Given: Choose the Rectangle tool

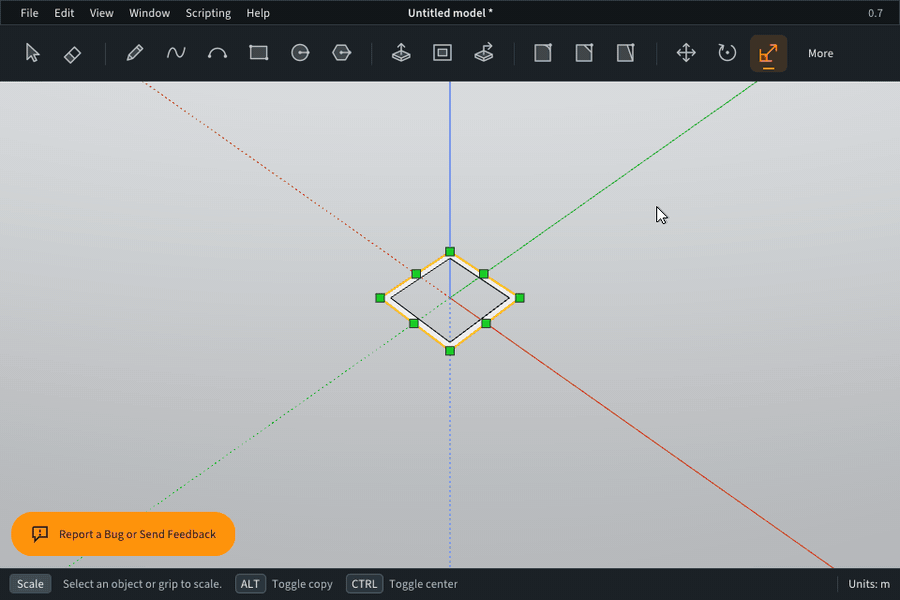Looking at the screenshot, I should point(259,53).
